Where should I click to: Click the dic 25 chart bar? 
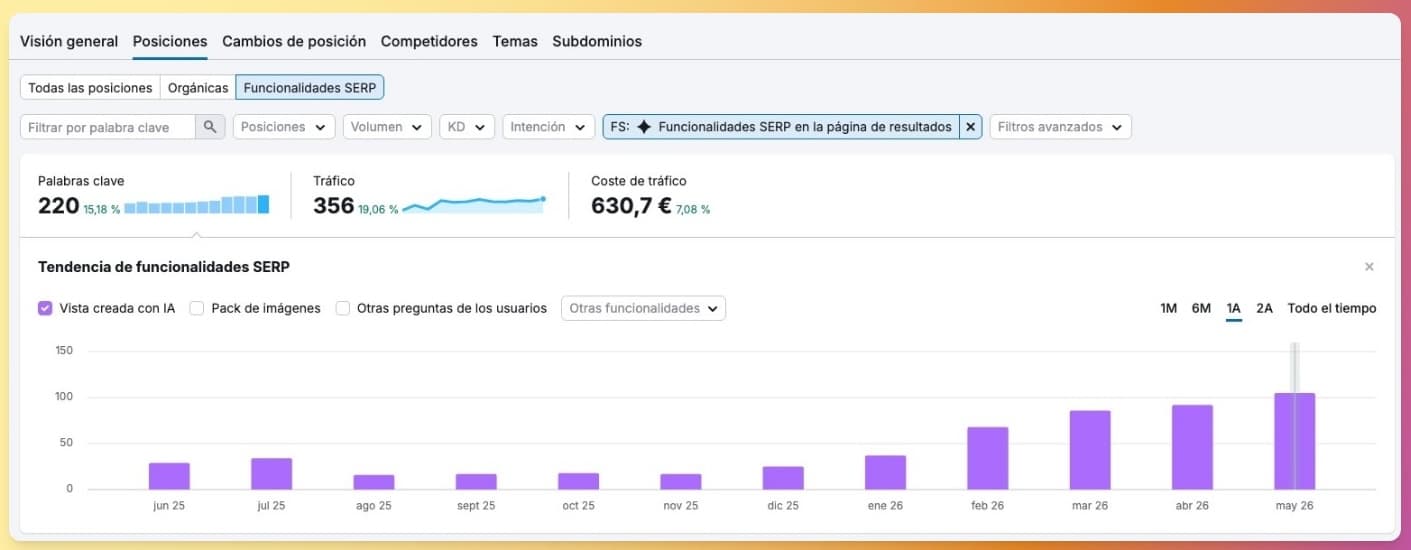click(783, 478)
